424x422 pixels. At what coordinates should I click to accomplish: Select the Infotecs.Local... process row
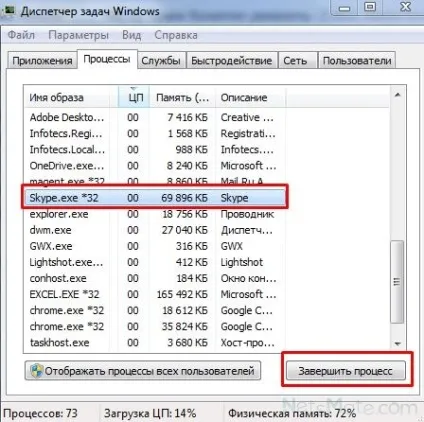pyautogui.click(x=155, y=149)
